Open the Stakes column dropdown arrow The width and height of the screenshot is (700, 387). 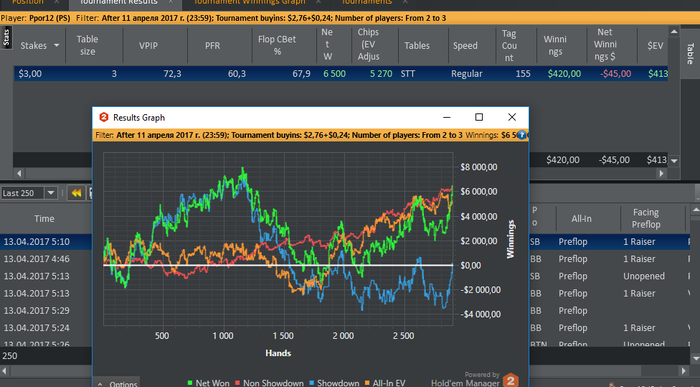pyautogui.click(x=57, y=46)
